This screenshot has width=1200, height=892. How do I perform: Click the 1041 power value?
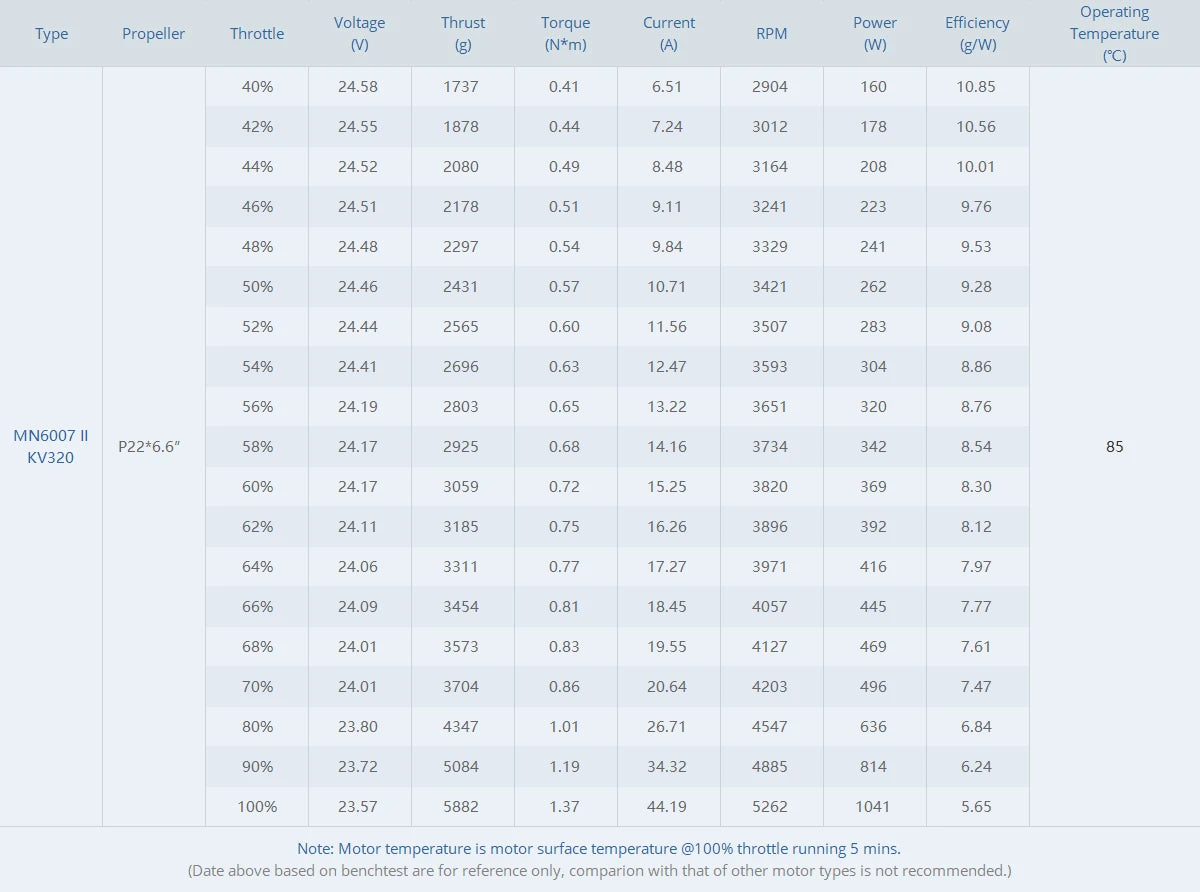pyautogui.click(x=873, y=807)
